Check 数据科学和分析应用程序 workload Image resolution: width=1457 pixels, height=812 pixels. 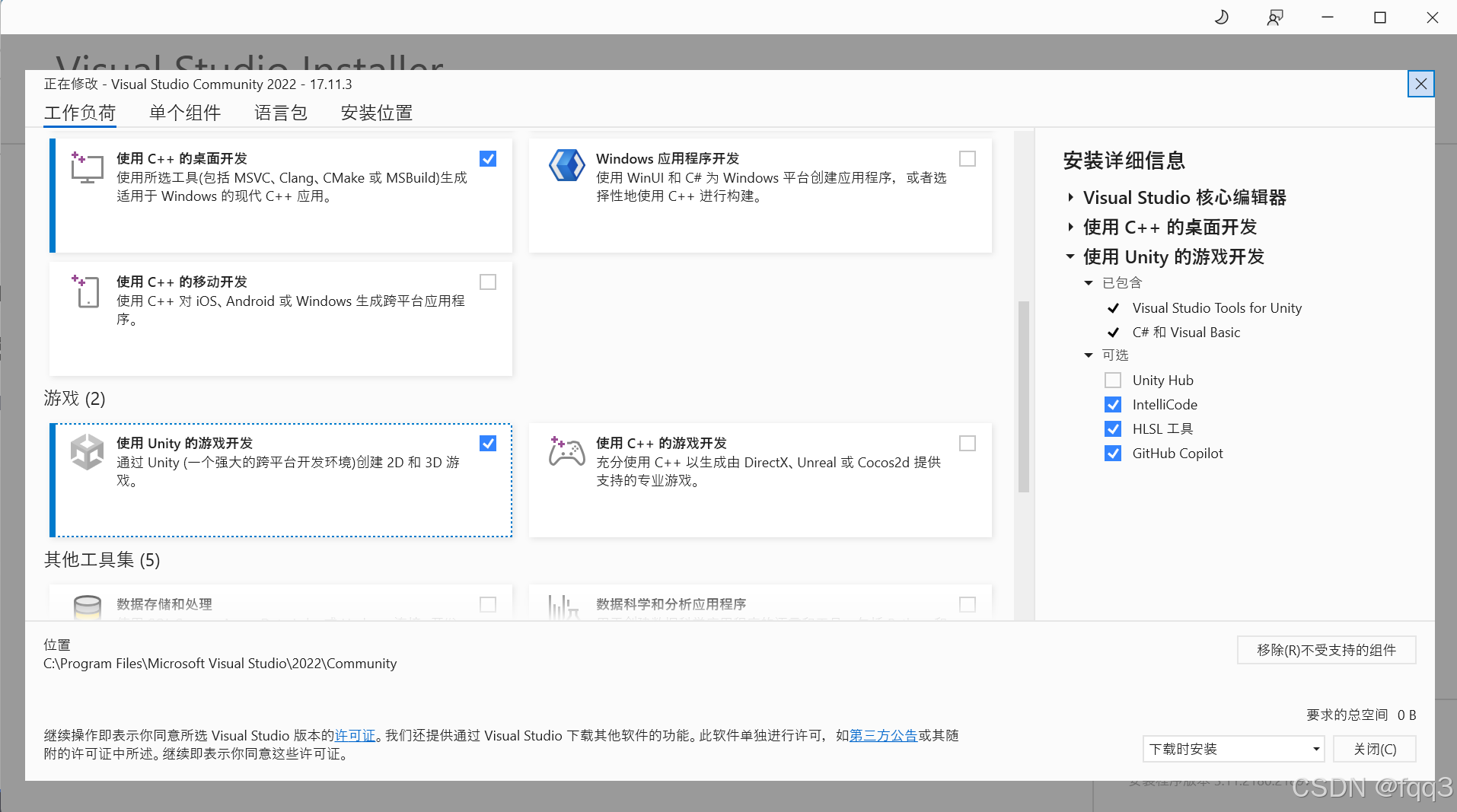coord(968,604)
